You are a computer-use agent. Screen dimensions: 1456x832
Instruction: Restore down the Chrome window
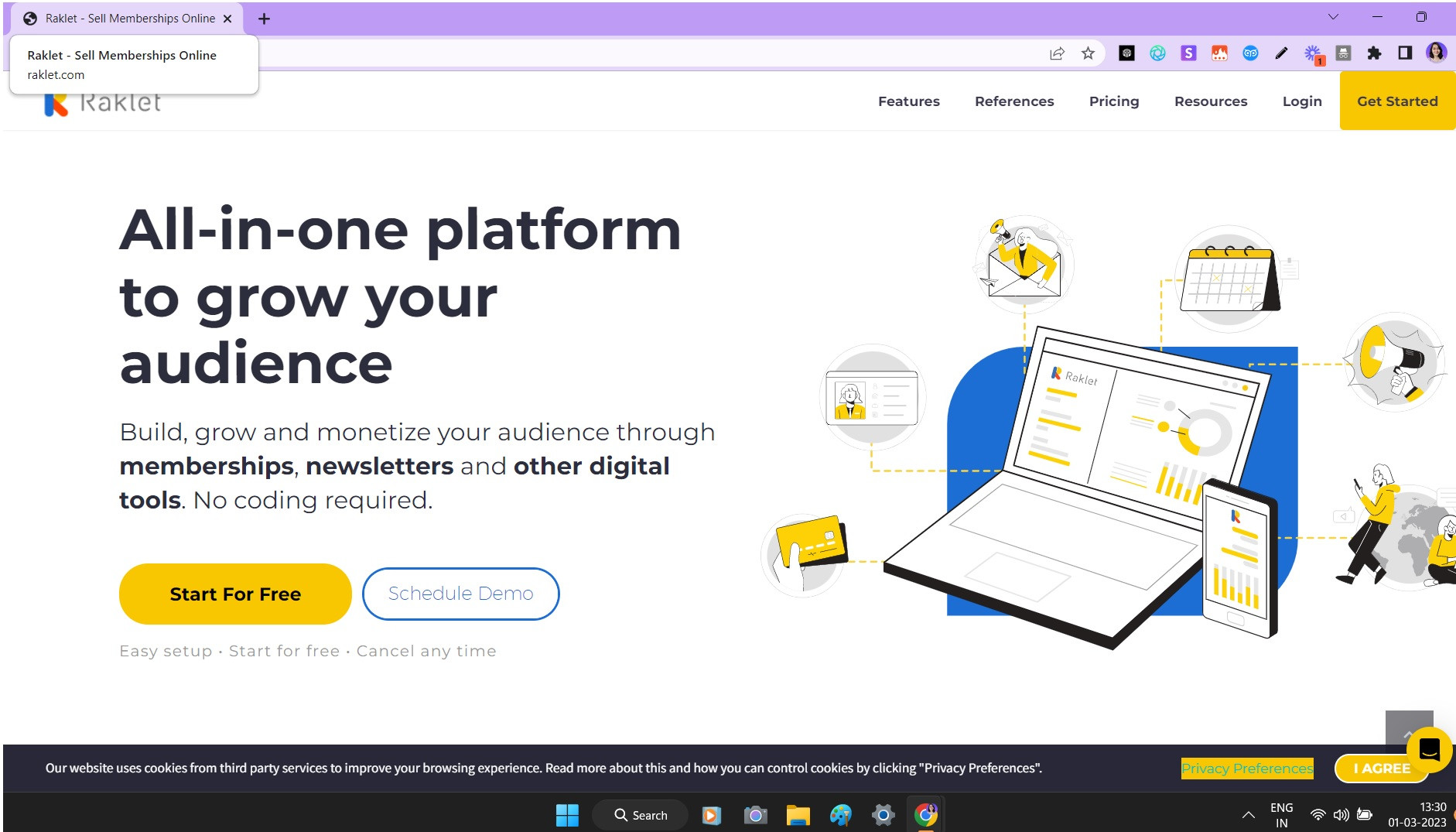point(1421,17)
